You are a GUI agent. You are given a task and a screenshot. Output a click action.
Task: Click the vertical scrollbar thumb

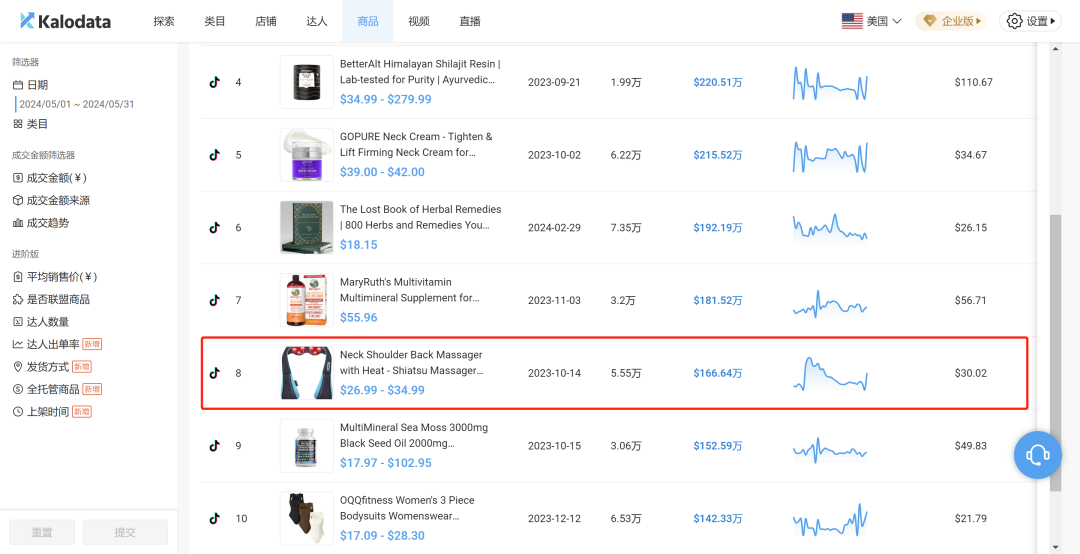(1055, 352)
